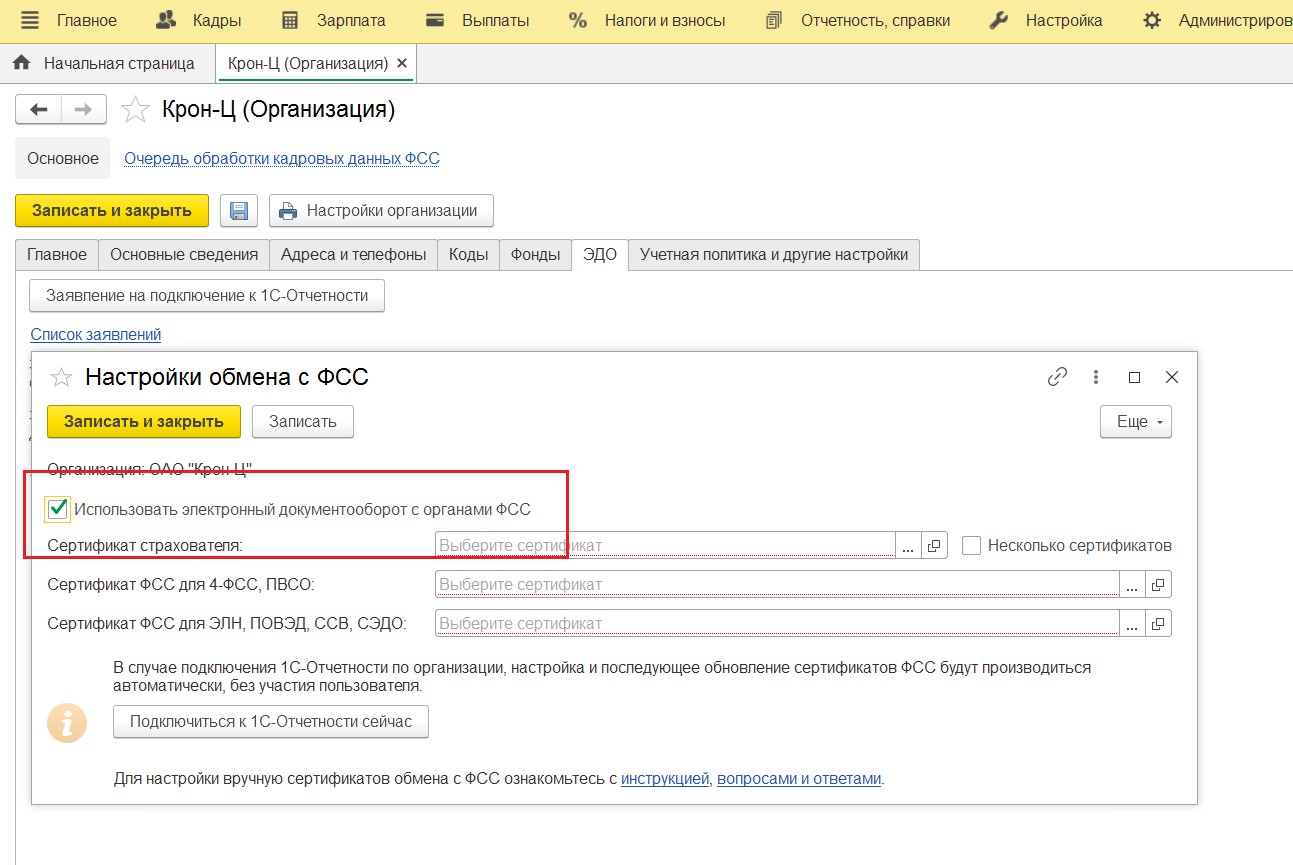The width and height of the screenshot is (1293, 865).
Task: Go to Начальная страница tab
Action: 104,63
